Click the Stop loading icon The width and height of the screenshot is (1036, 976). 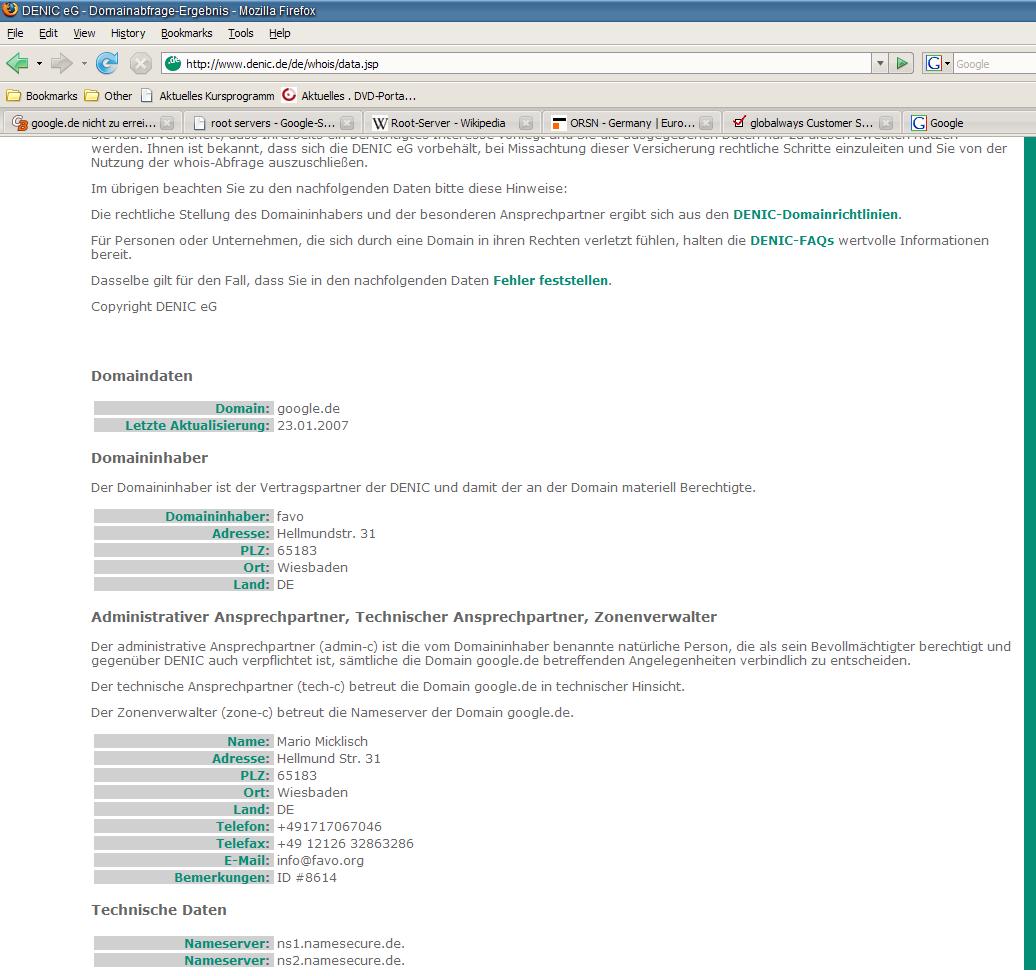[x=140, y=64]
